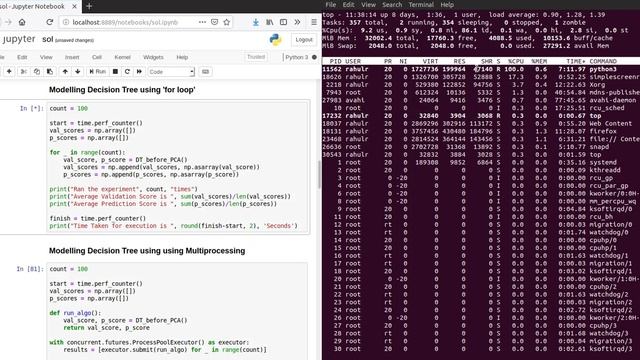The height and width of the screenshot is (360, 640).
Task: Click inside the running In [*] code cell
Action: point(178,167)
